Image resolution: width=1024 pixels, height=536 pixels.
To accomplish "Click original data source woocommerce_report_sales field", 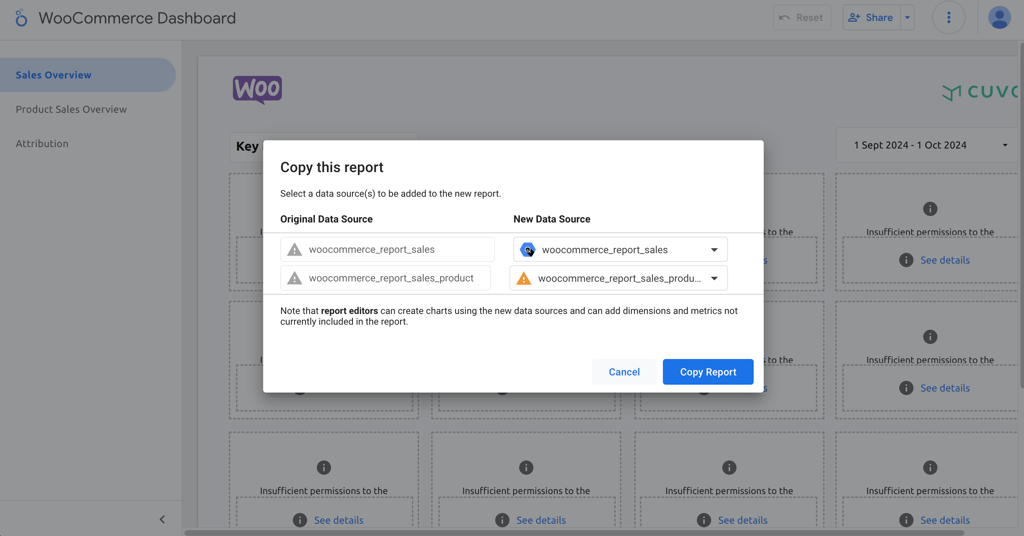I will tap(387, 249).
